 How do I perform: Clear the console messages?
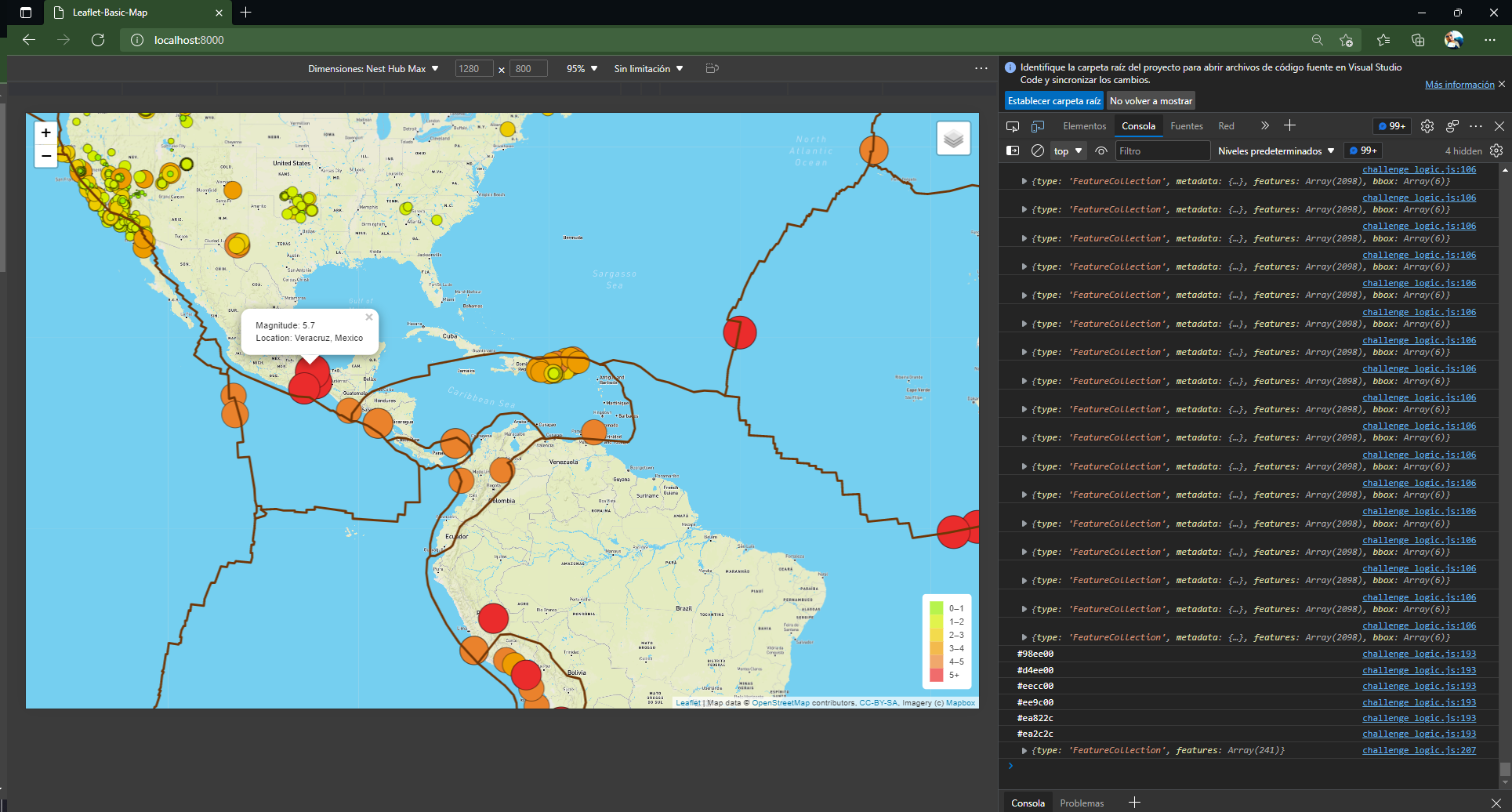(x=1038, y=150)
